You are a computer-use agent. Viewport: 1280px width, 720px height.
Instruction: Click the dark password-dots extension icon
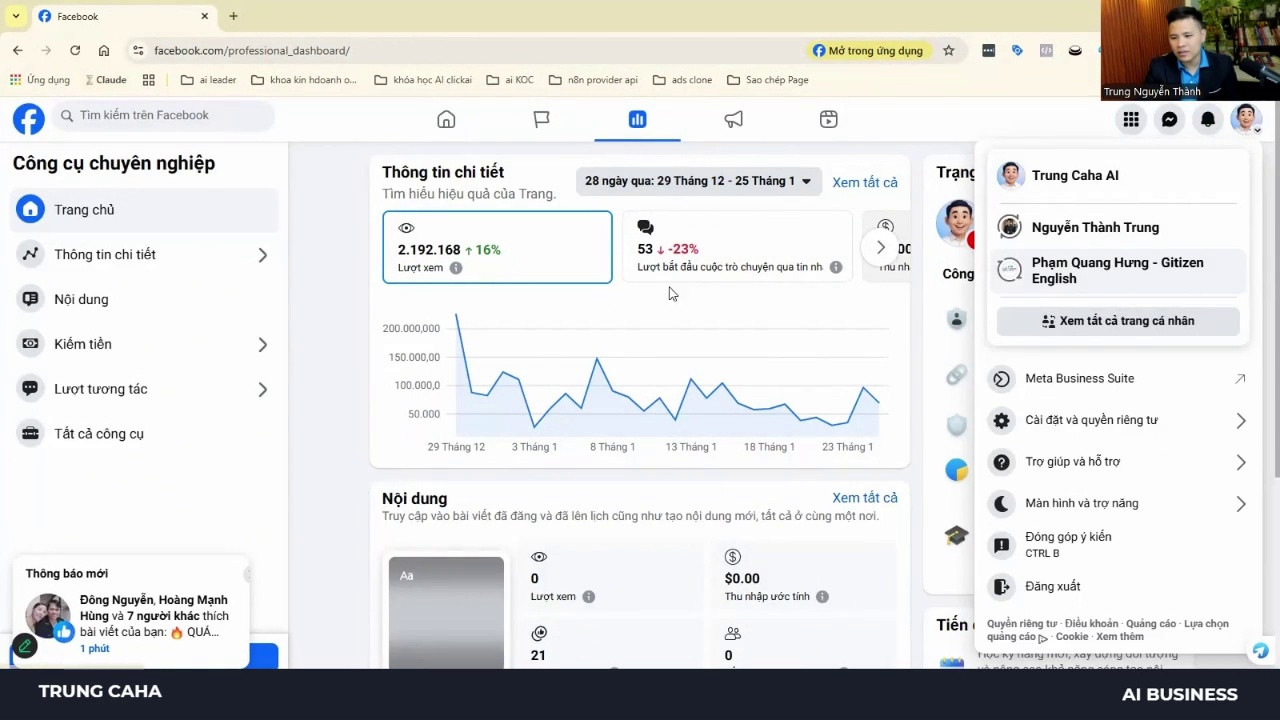coord(988,50)
